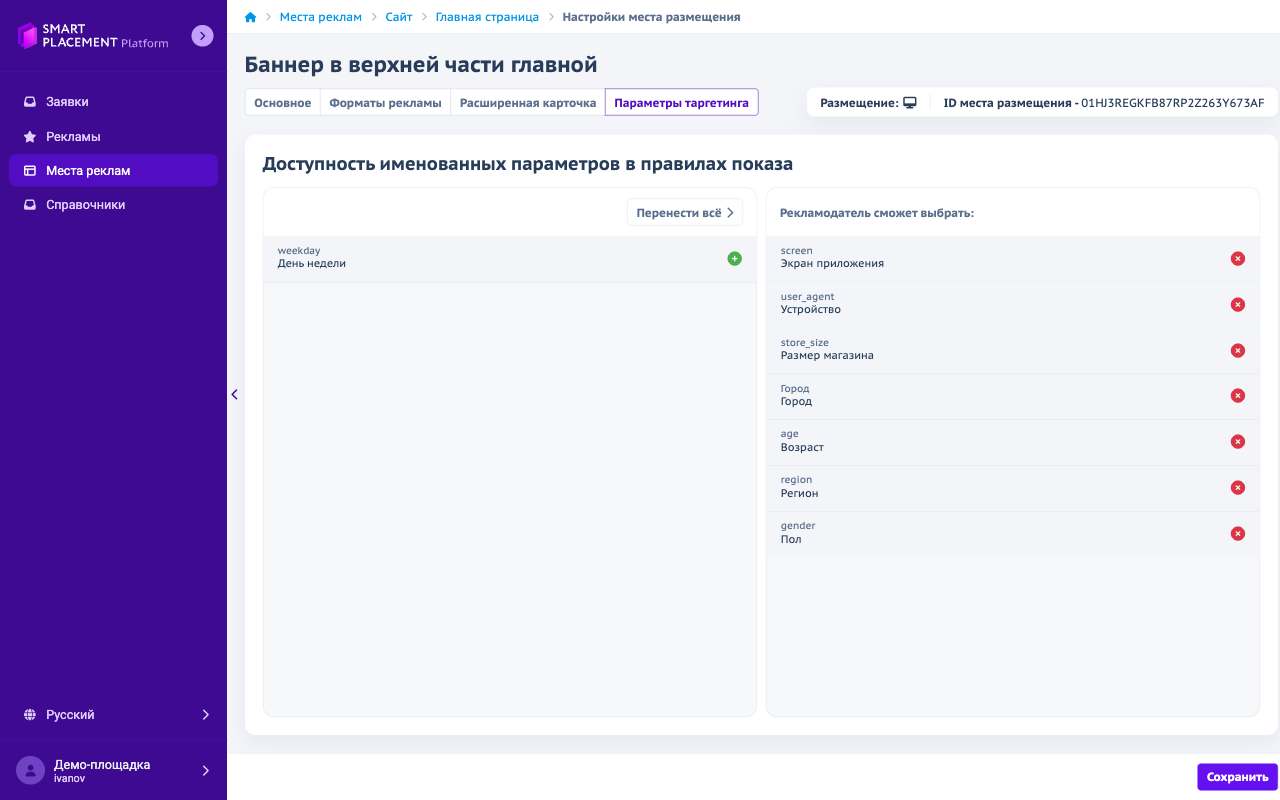Open Заявки in the sidebar
Viewport: 1280px width, 800px height.
coord(113,102)
